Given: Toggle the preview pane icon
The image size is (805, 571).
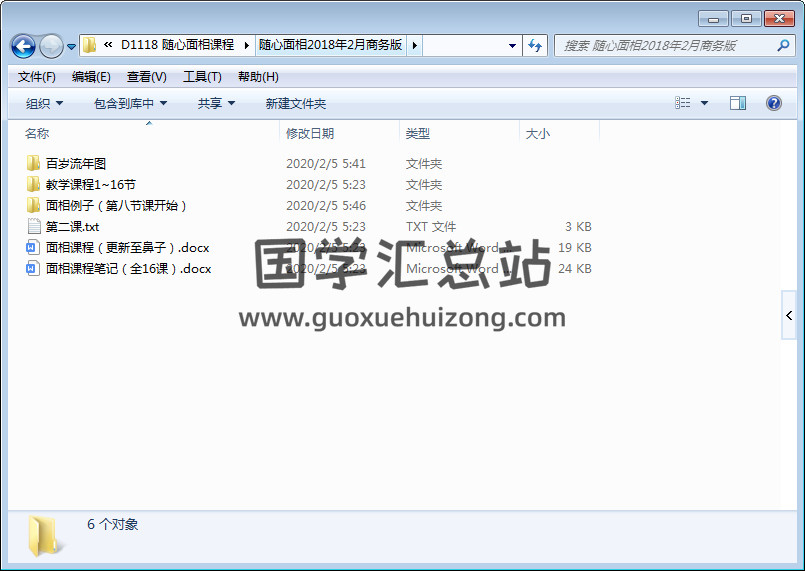Looking at the screenshot, I should coord(738,103).
